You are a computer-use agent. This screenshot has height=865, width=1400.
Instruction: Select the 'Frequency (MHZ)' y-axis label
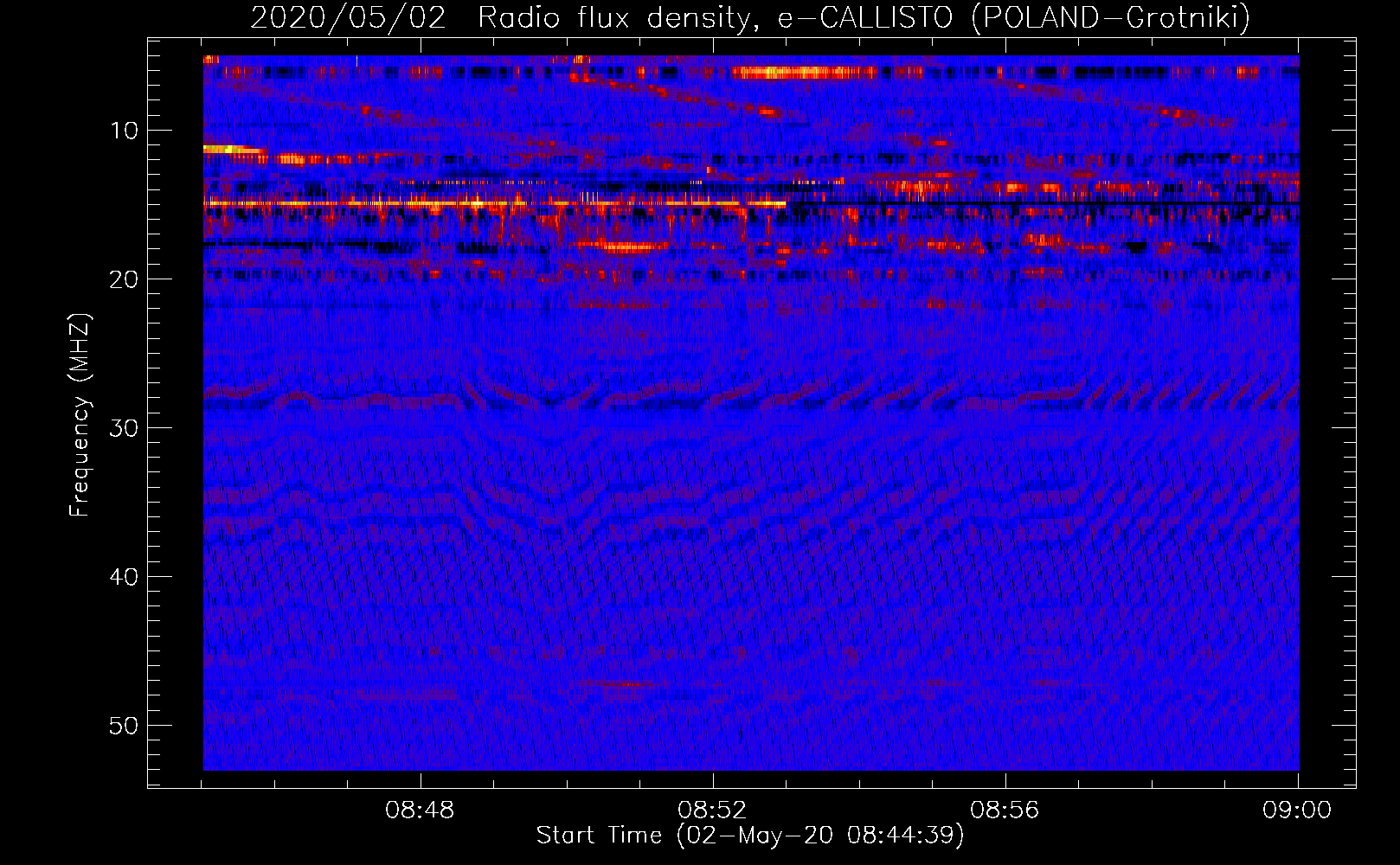[x=80, y=415]
